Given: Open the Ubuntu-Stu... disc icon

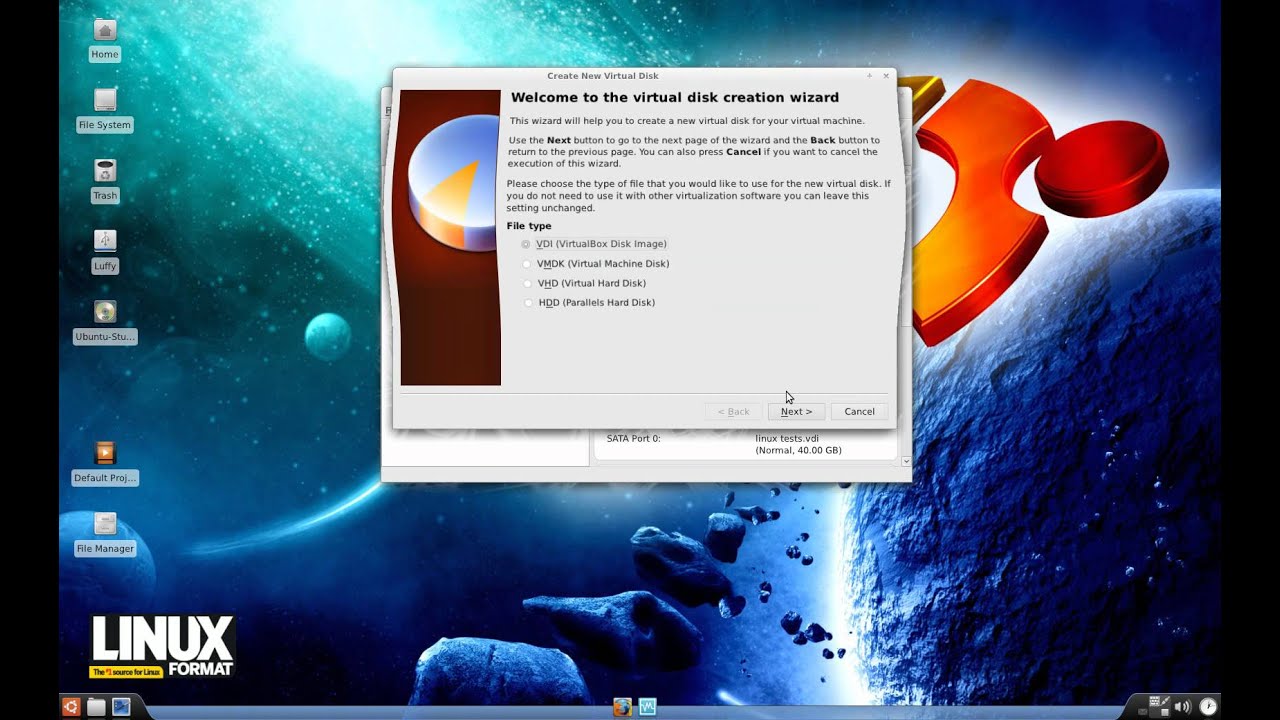Looking at the screenshot, I should click(105, 322).
